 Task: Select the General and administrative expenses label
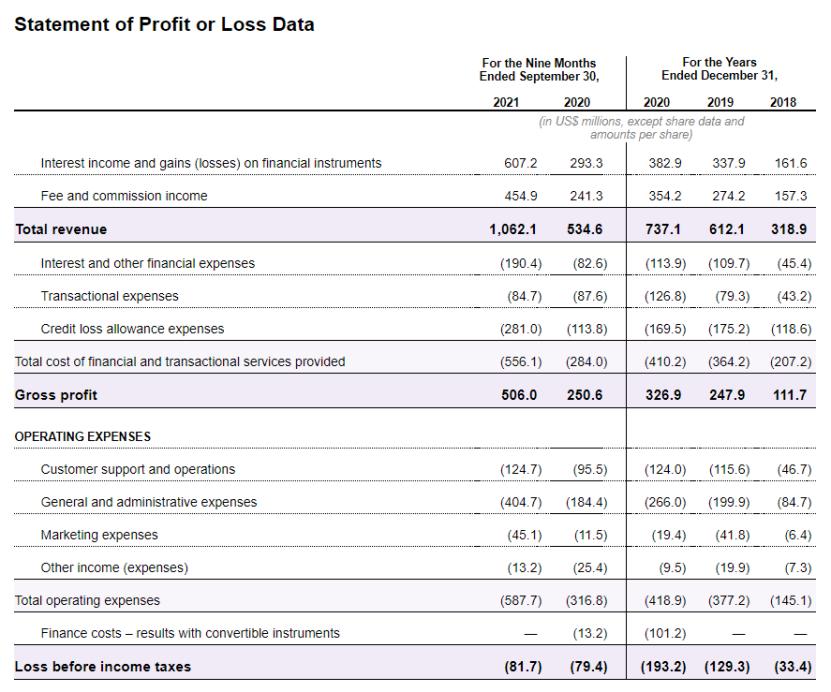pos(149,502)
